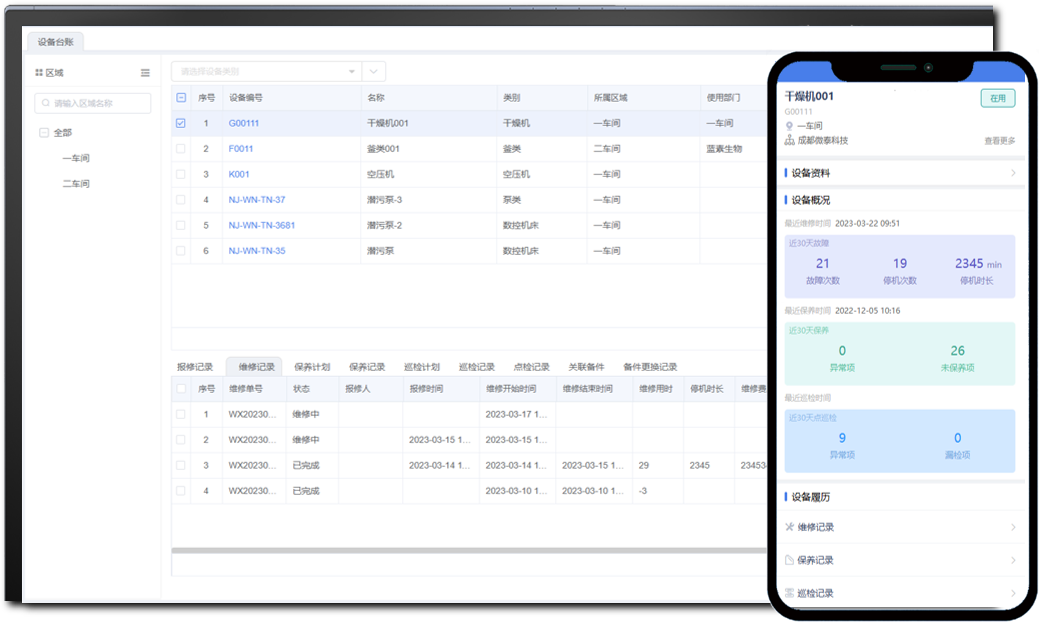Toggle the select-all checkbox in device table header

click(181, 98)
